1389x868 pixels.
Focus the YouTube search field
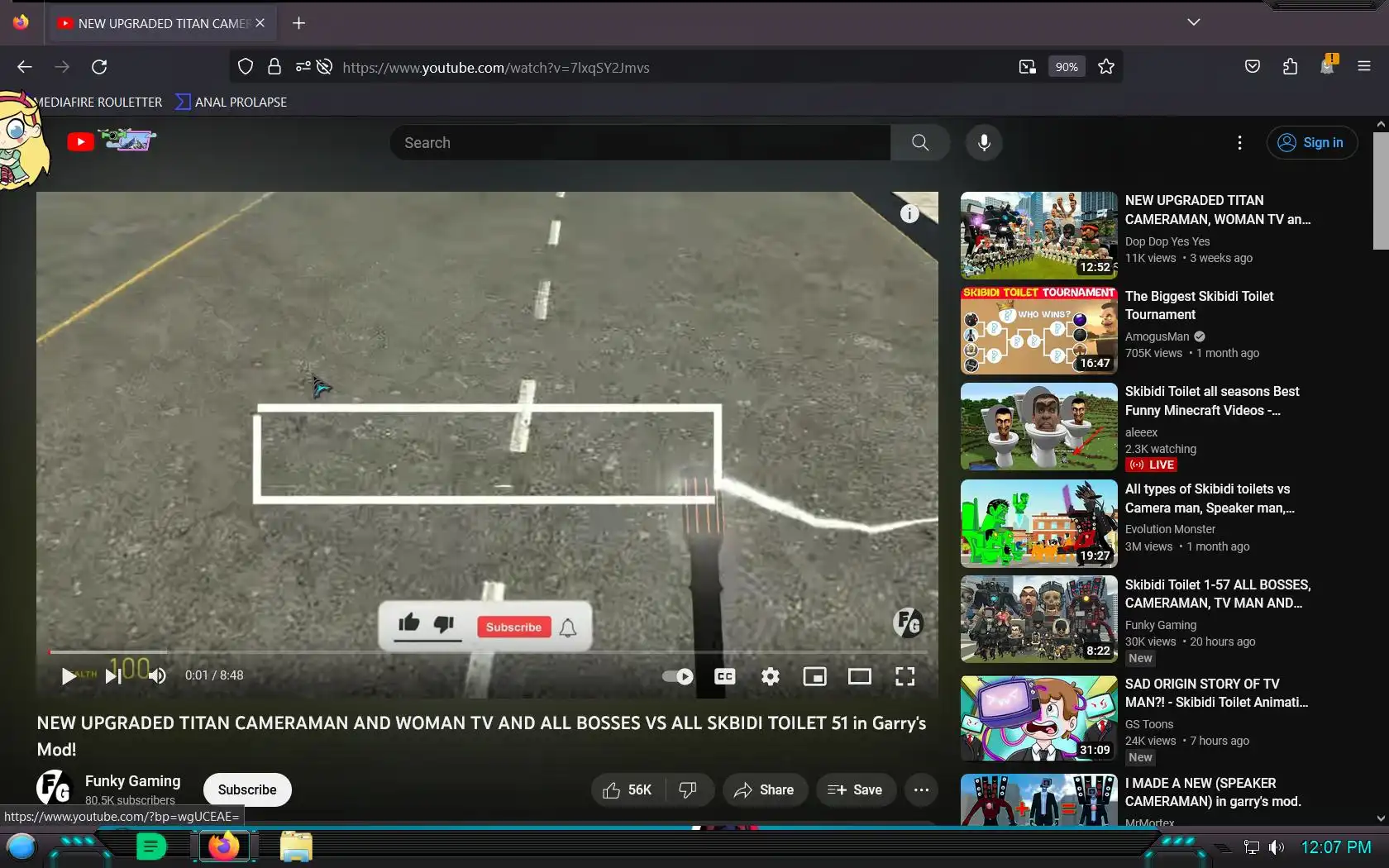tap(640, 143)
